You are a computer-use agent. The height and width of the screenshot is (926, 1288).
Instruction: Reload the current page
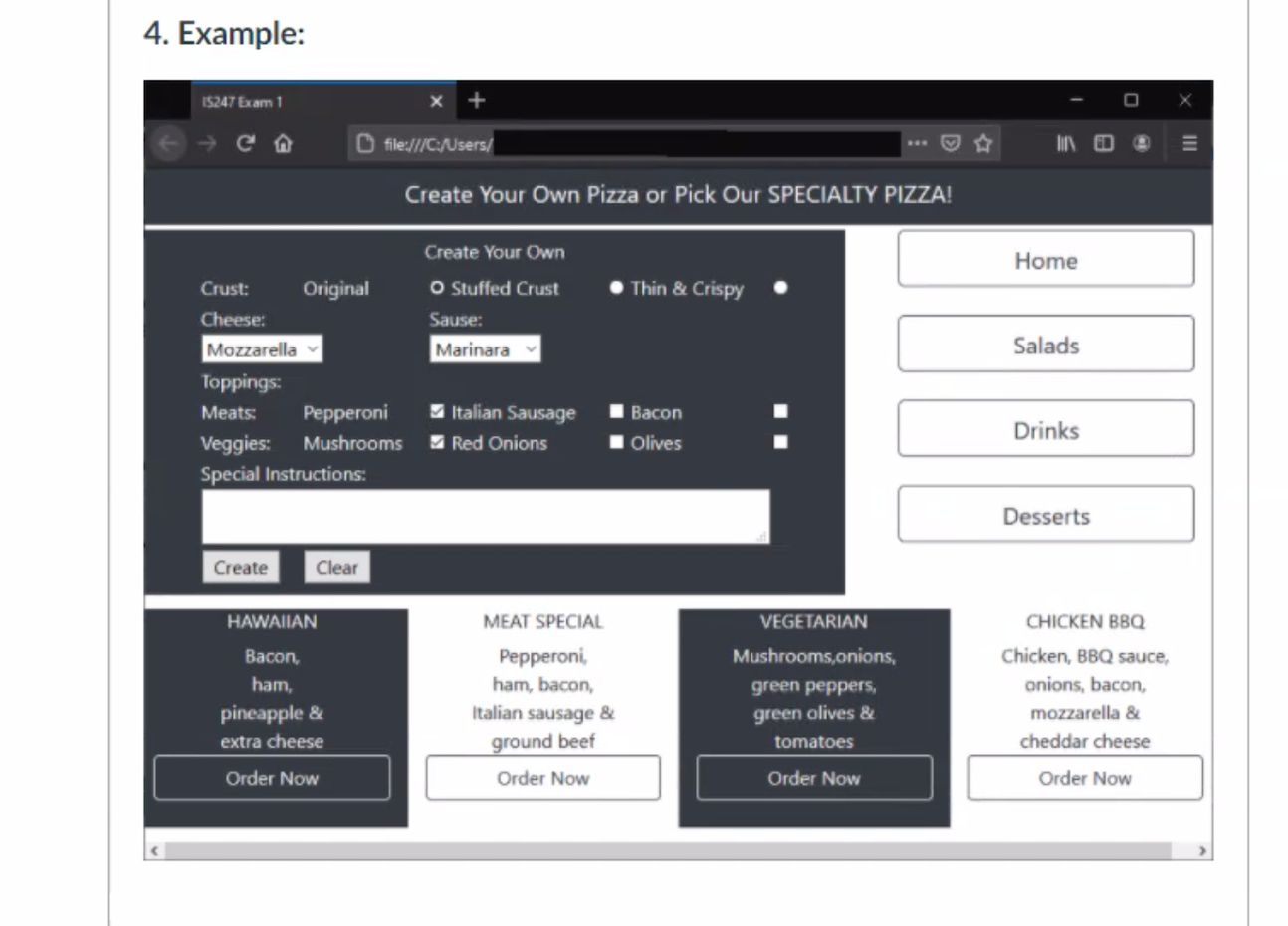point(245,143)
